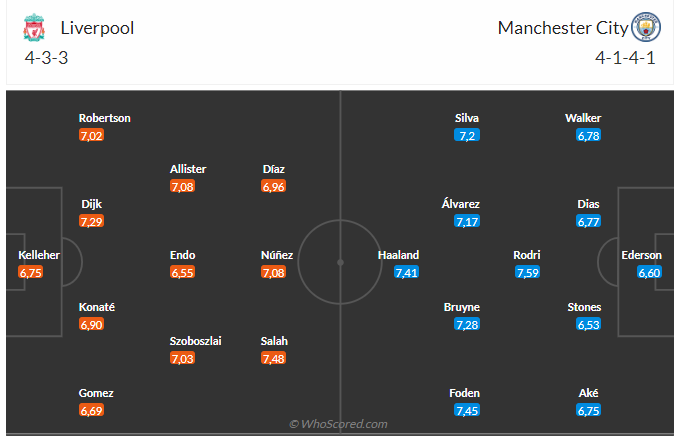Click the Liverpool club crest icon
681x436 pixels.
point(34,28)
